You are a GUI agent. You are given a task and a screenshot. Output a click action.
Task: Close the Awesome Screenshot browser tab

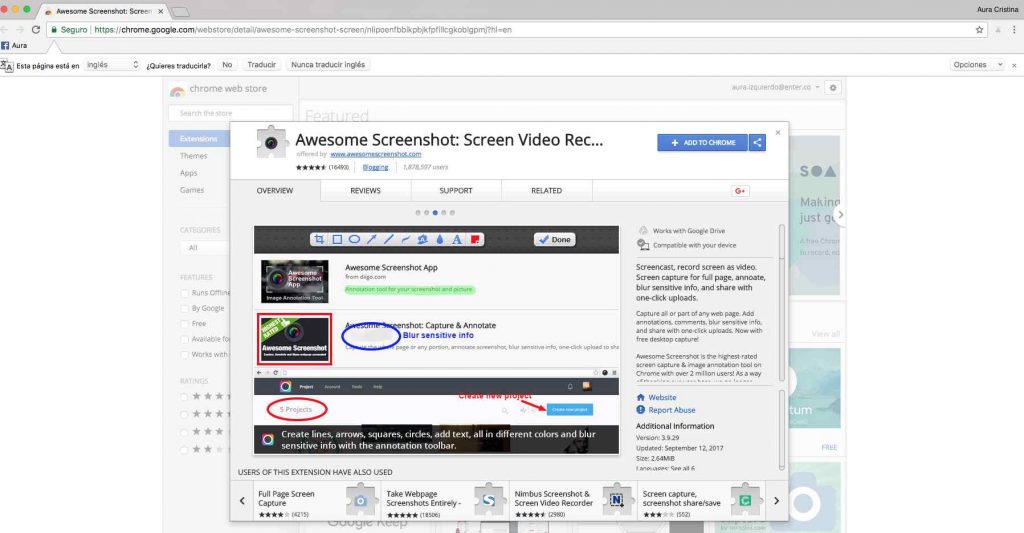pyautogui.click(x=161, y=11)
